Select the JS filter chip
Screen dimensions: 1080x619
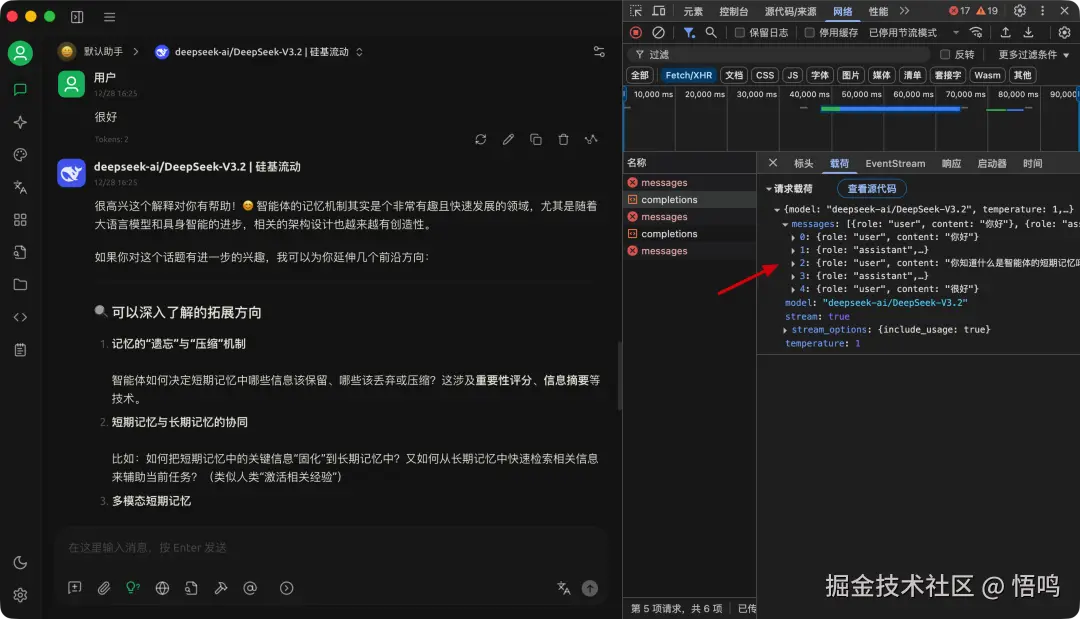pyautogui.click(x=793, y=75)
